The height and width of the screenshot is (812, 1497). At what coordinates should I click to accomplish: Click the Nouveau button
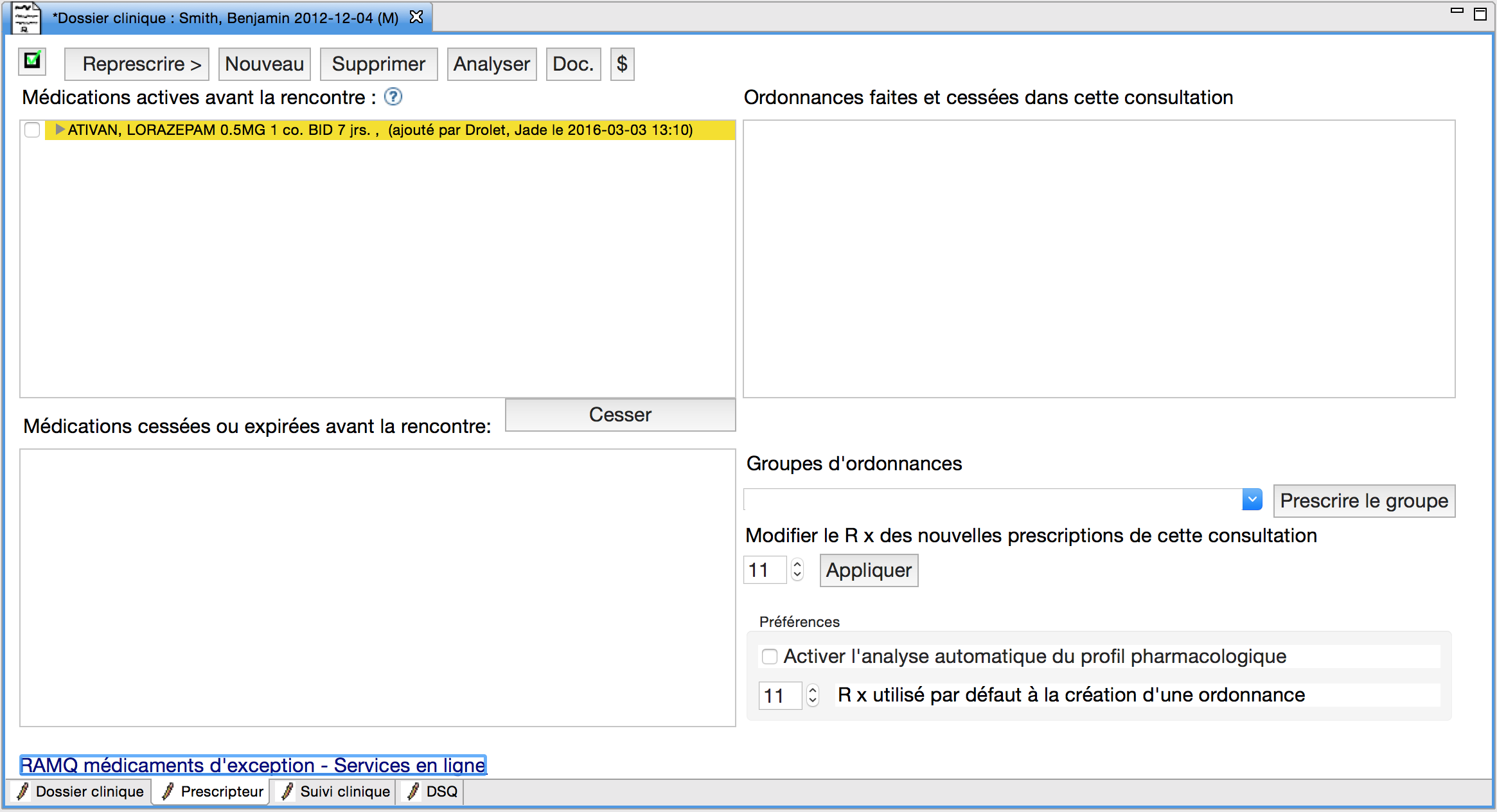click(265, 64)
